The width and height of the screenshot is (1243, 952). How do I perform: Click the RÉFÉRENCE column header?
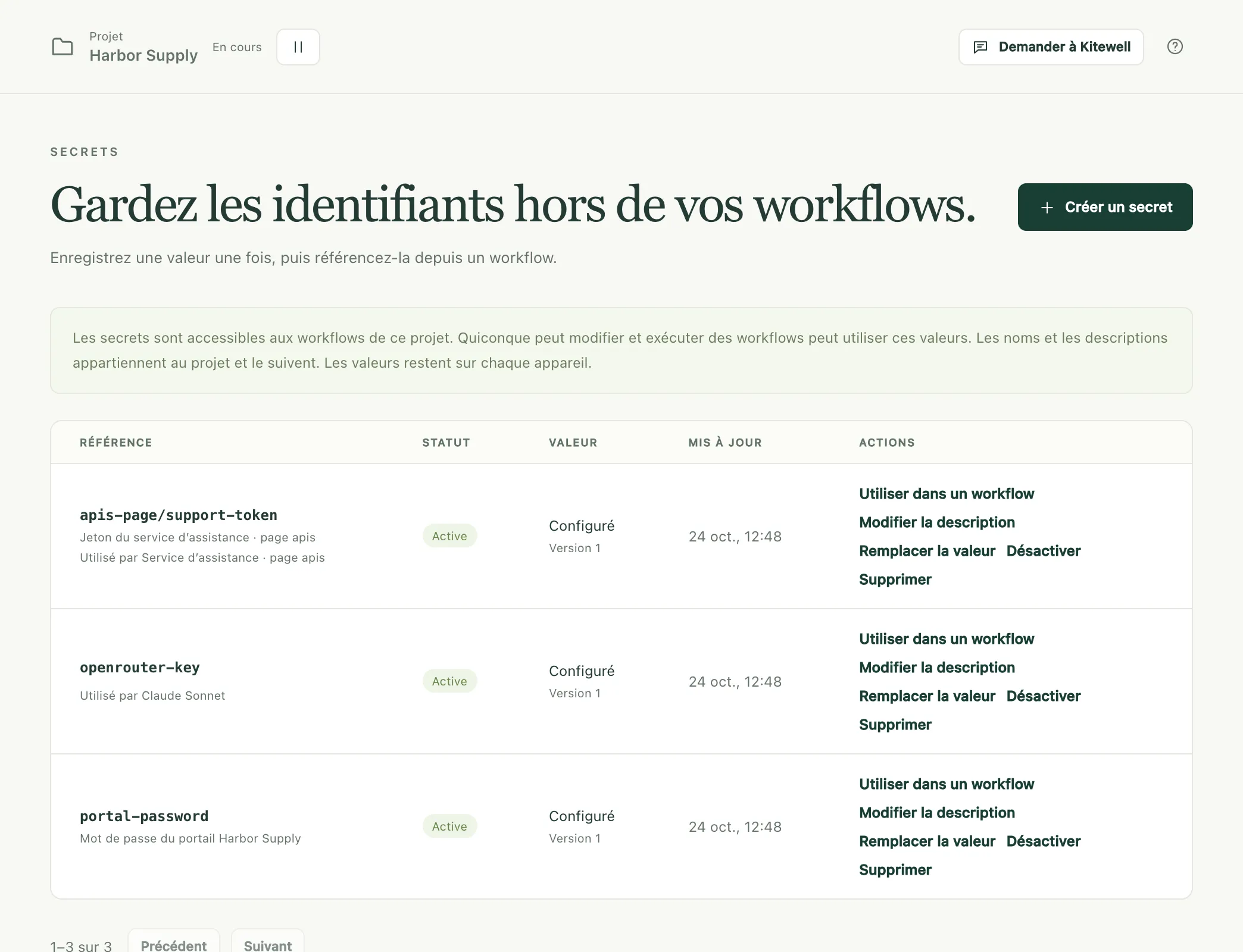[116, 443]
